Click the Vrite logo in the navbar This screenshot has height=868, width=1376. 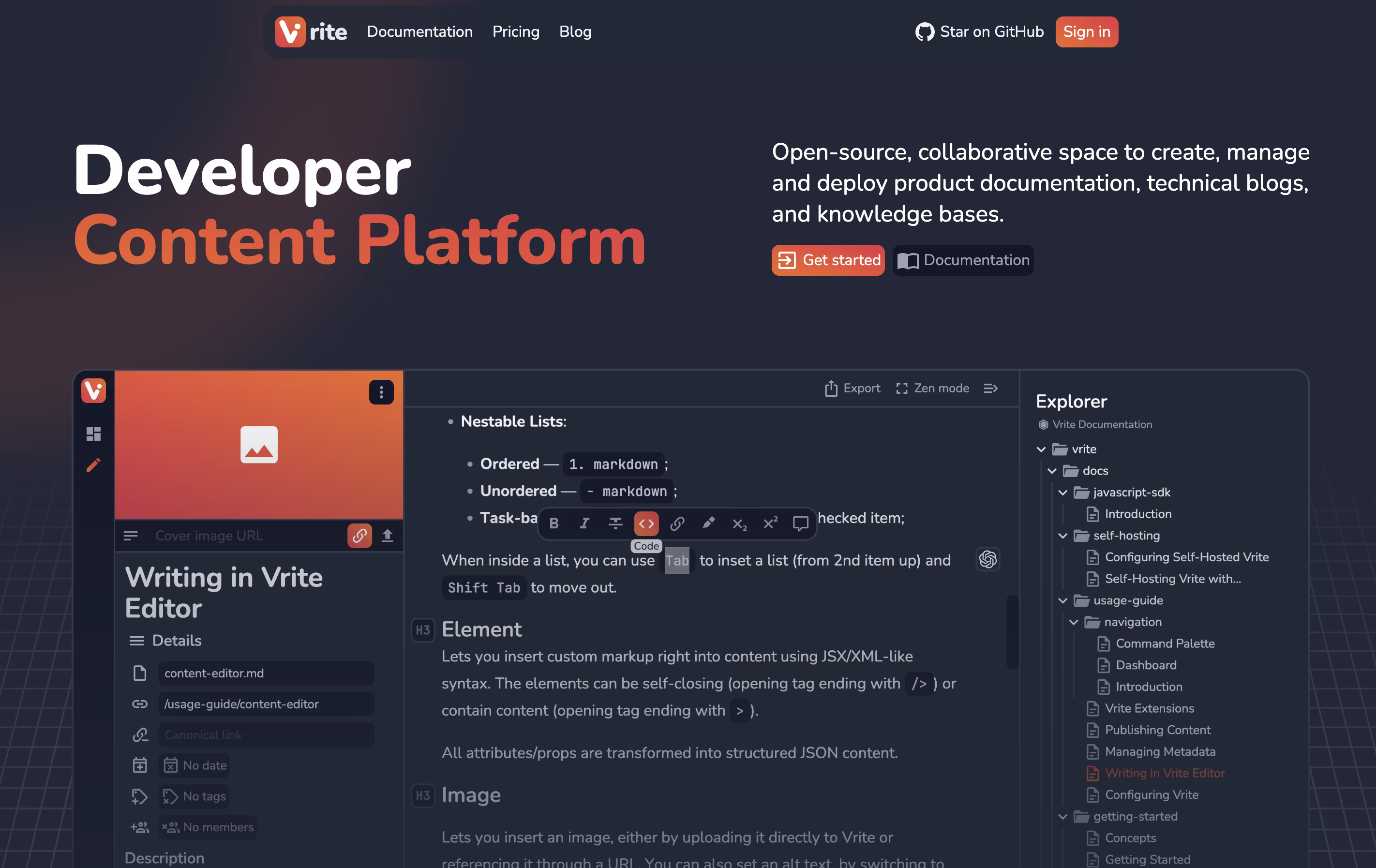click(x=311, y=31)
